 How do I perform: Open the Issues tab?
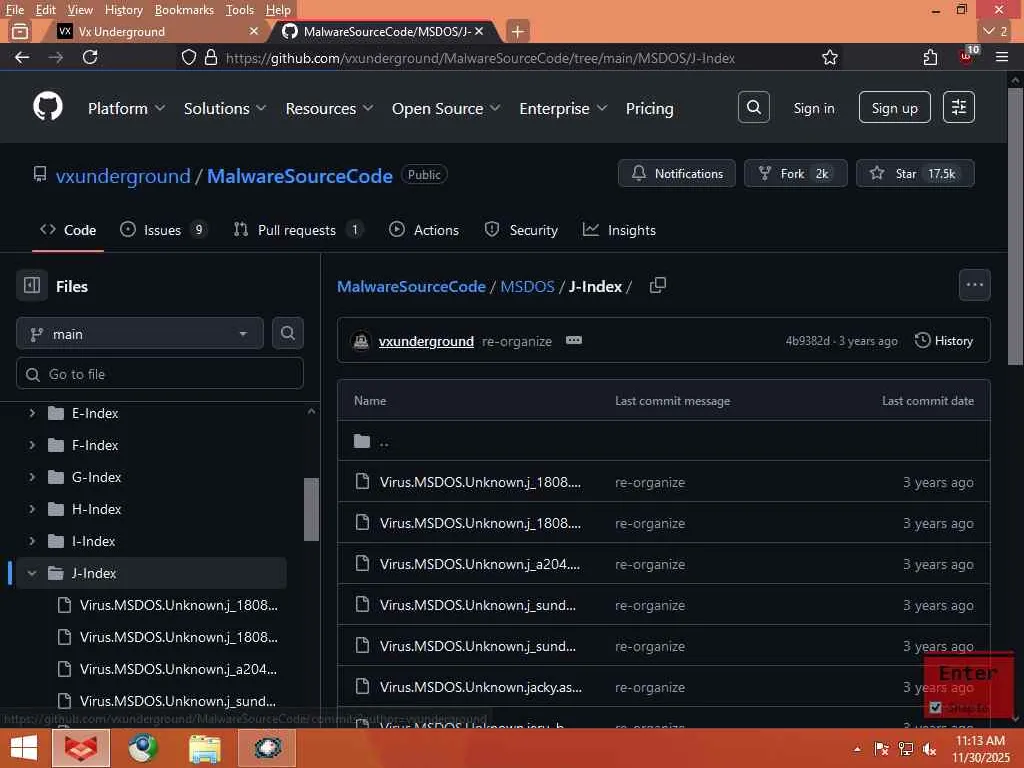[163, 230]
